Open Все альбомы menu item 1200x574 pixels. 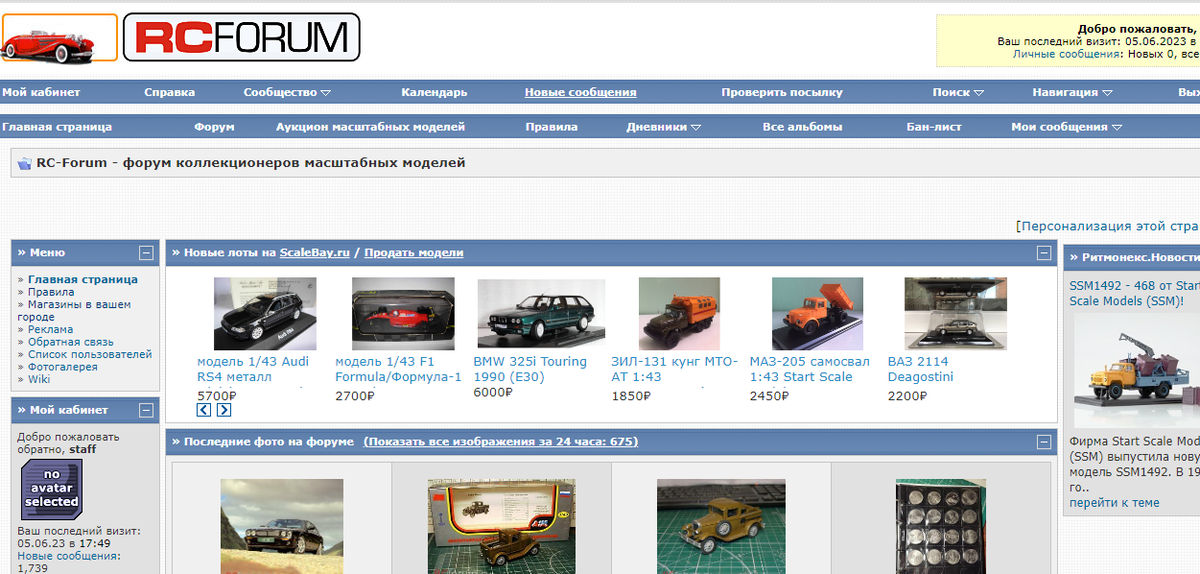802,127
